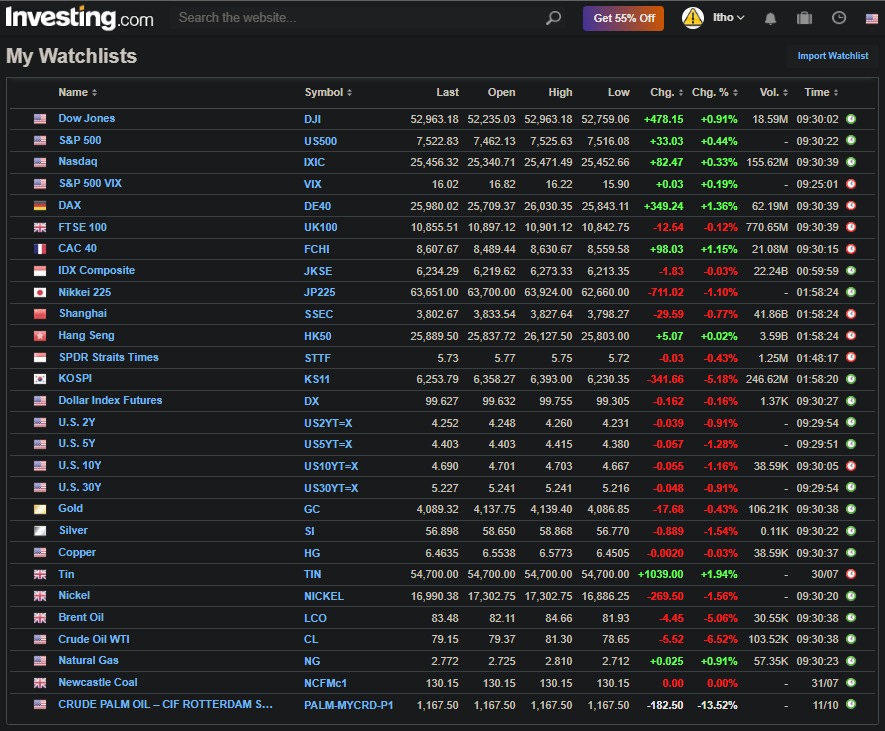Click the US30YT=X symbol
Image resolution: width=885 pixels, height=731 pixels.
pos(331,488)
